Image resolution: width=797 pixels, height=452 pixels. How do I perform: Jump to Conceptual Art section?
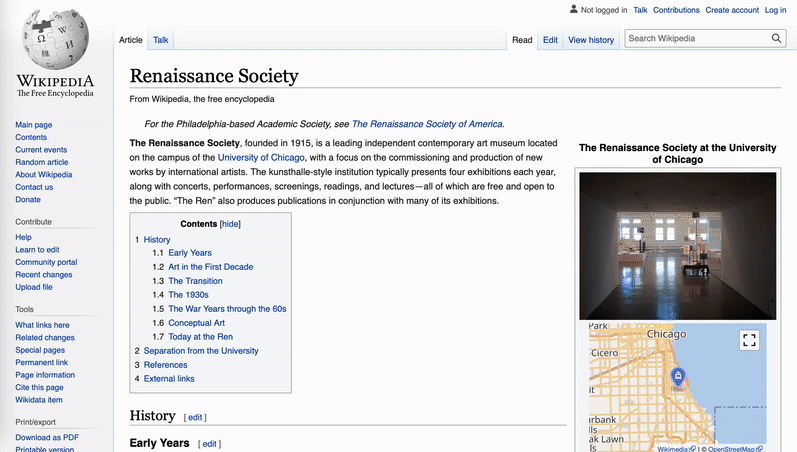tap(196, 323)
